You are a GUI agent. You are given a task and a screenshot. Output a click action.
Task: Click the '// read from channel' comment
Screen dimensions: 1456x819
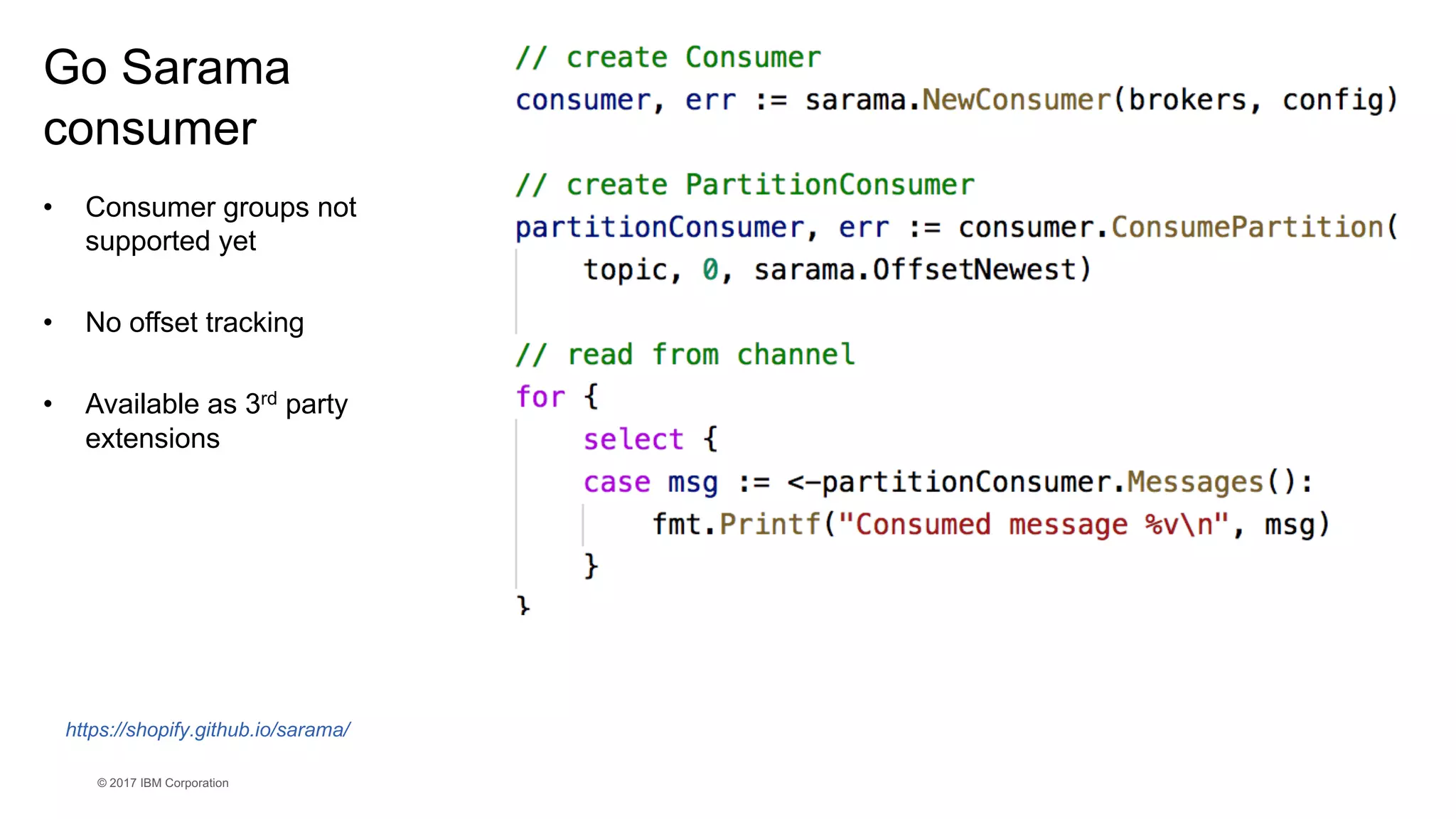(x=685, y=354)
